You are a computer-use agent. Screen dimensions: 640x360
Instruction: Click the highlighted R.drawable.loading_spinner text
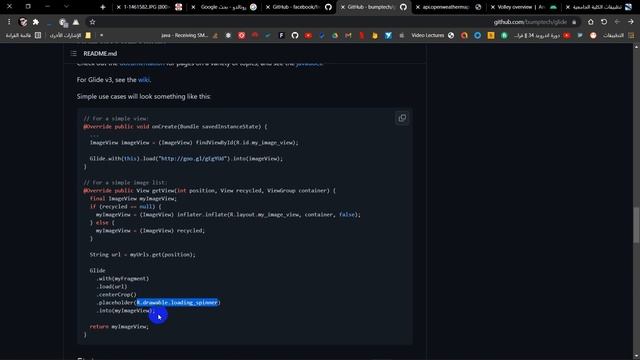[177, 302]
